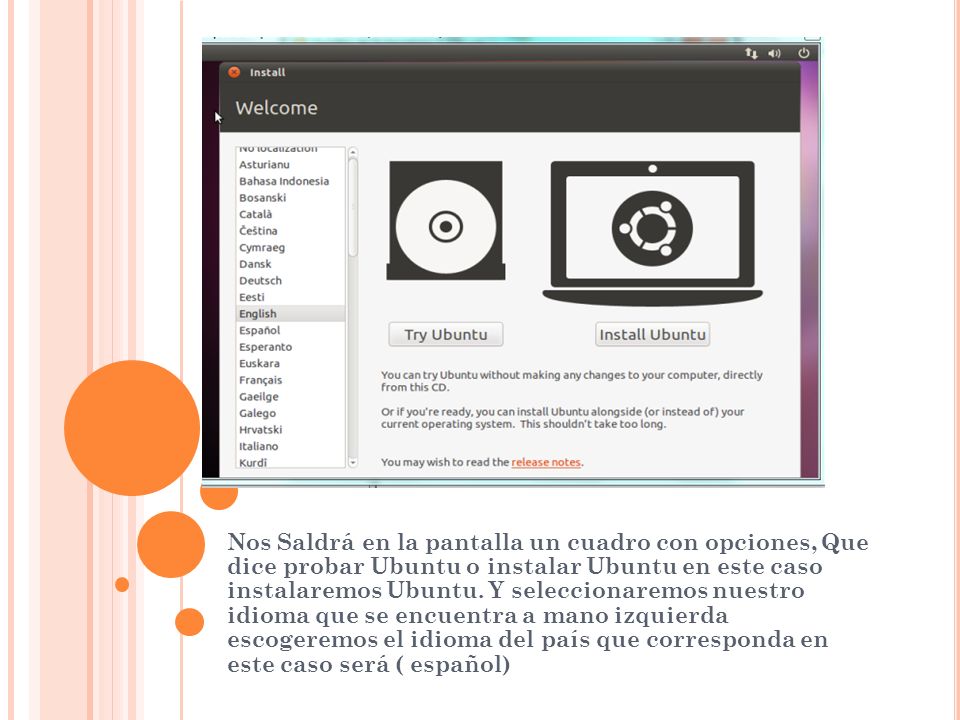The image size is (960, 720).
Task: Choose Euskara language
Action: [x=291, y=363]
